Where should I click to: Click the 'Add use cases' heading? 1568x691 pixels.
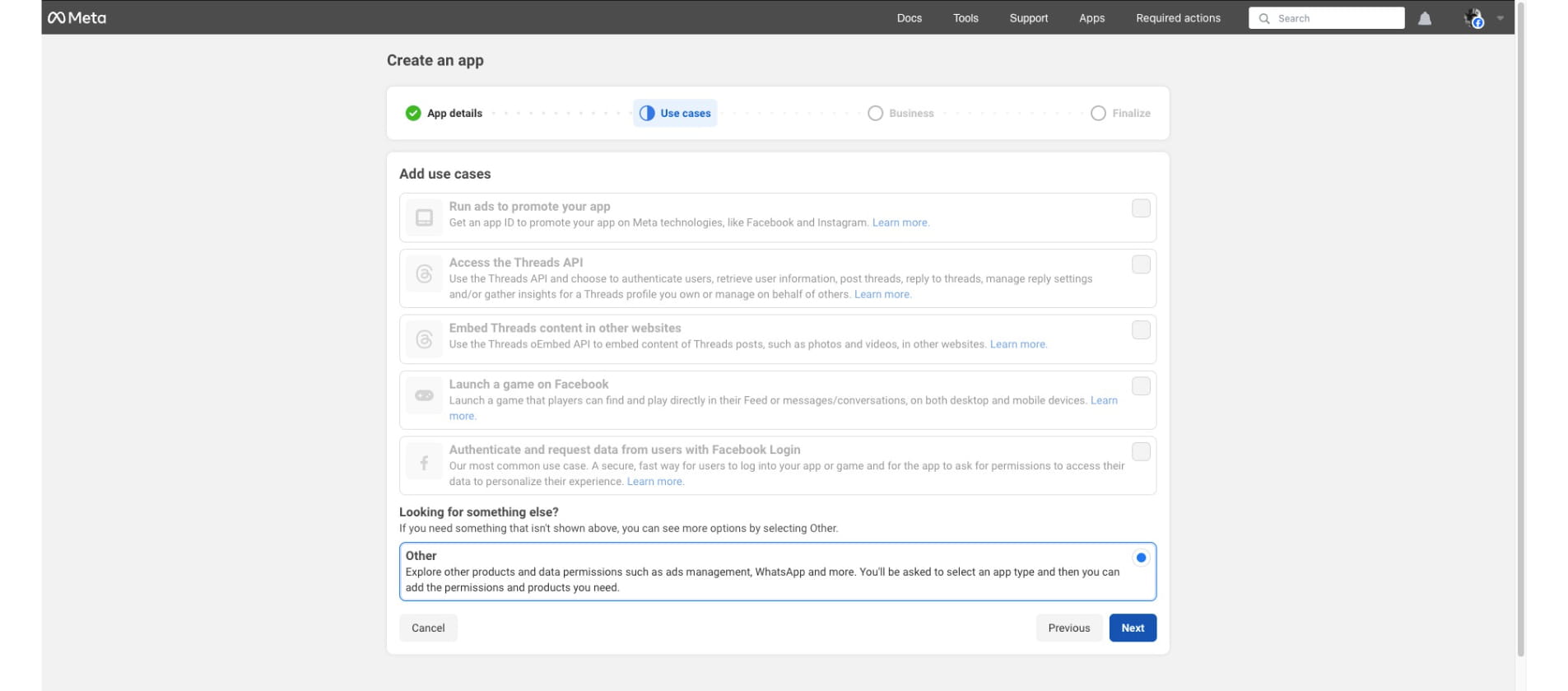[x=445, y=174]
